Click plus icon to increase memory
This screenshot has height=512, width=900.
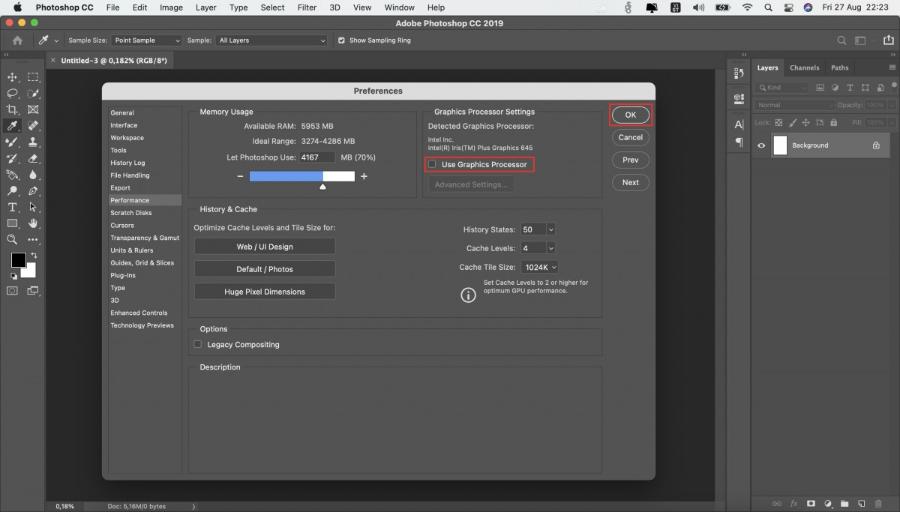[x=364, y=176]
